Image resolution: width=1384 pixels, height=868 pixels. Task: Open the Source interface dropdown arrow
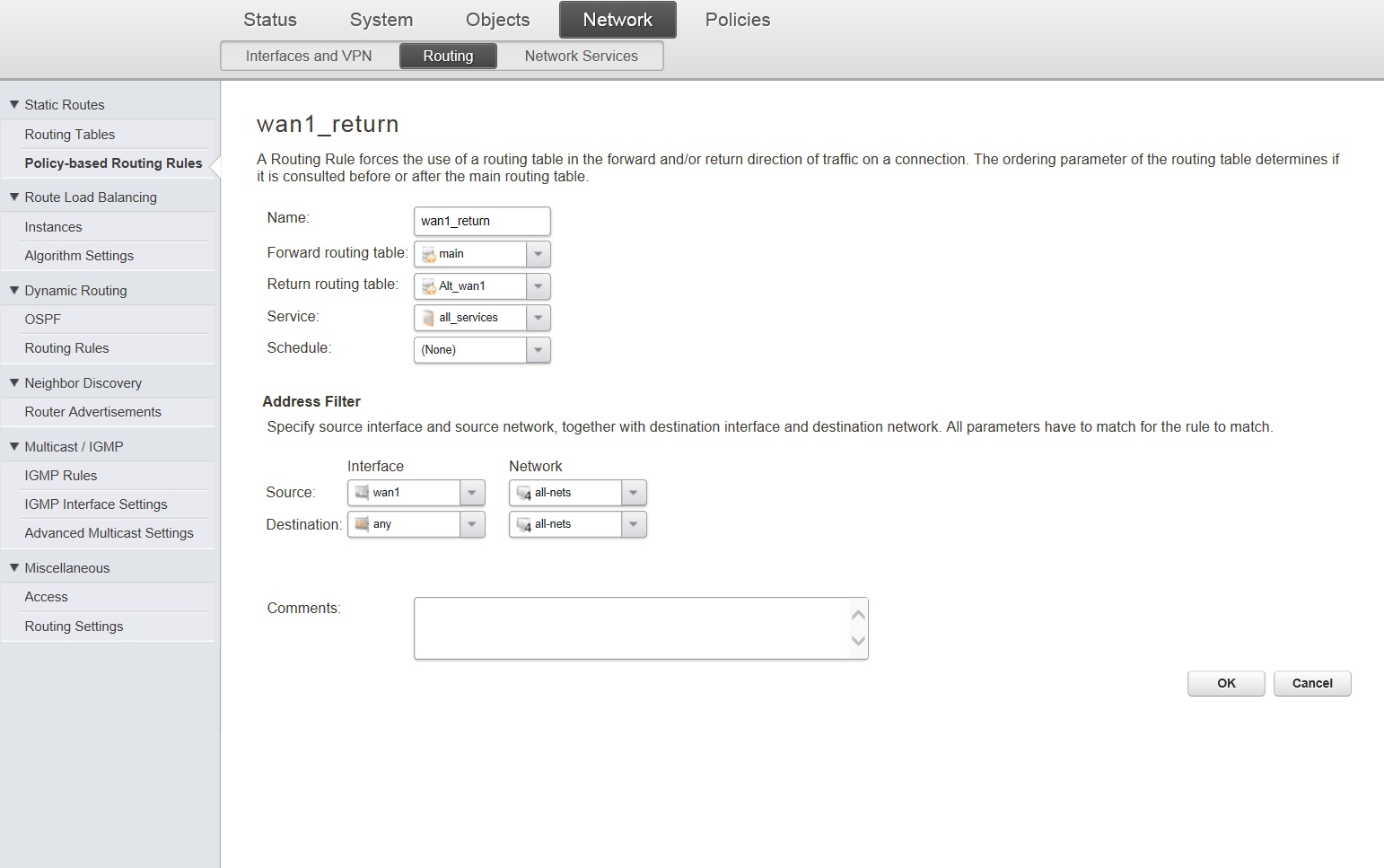(472, 493)
